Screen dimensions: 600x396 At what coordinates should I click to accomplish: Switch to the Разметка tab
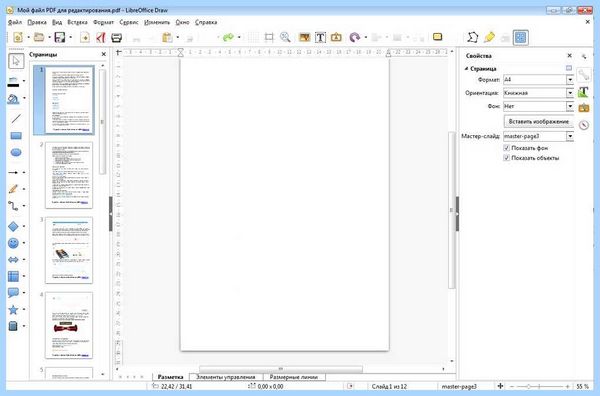pos(170,377)
